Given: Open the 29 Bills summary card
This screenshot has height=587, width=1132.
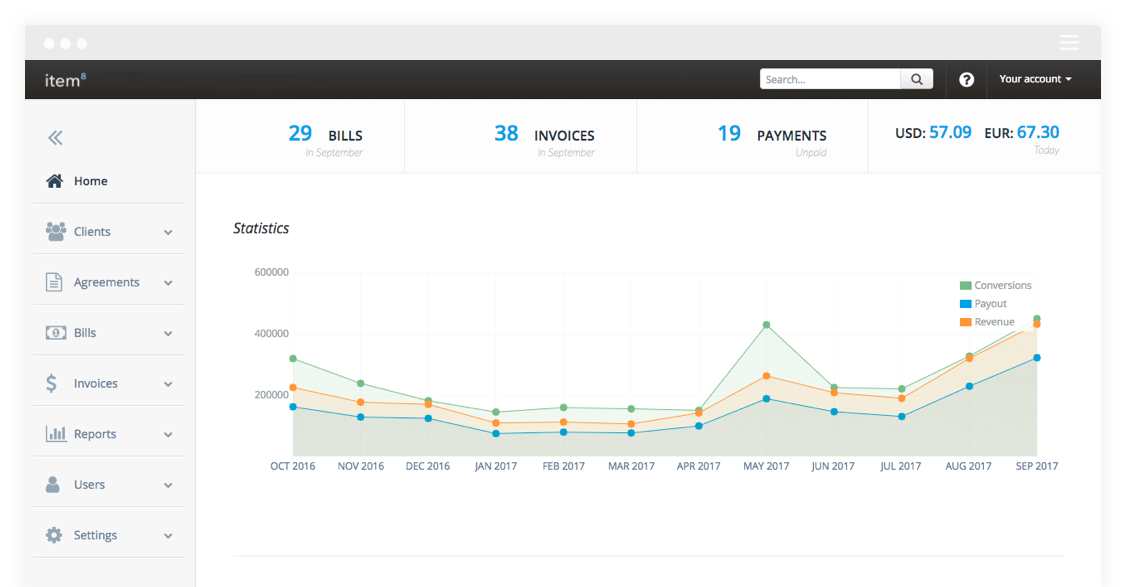Looking at the screenshot, I should [300, 136].
